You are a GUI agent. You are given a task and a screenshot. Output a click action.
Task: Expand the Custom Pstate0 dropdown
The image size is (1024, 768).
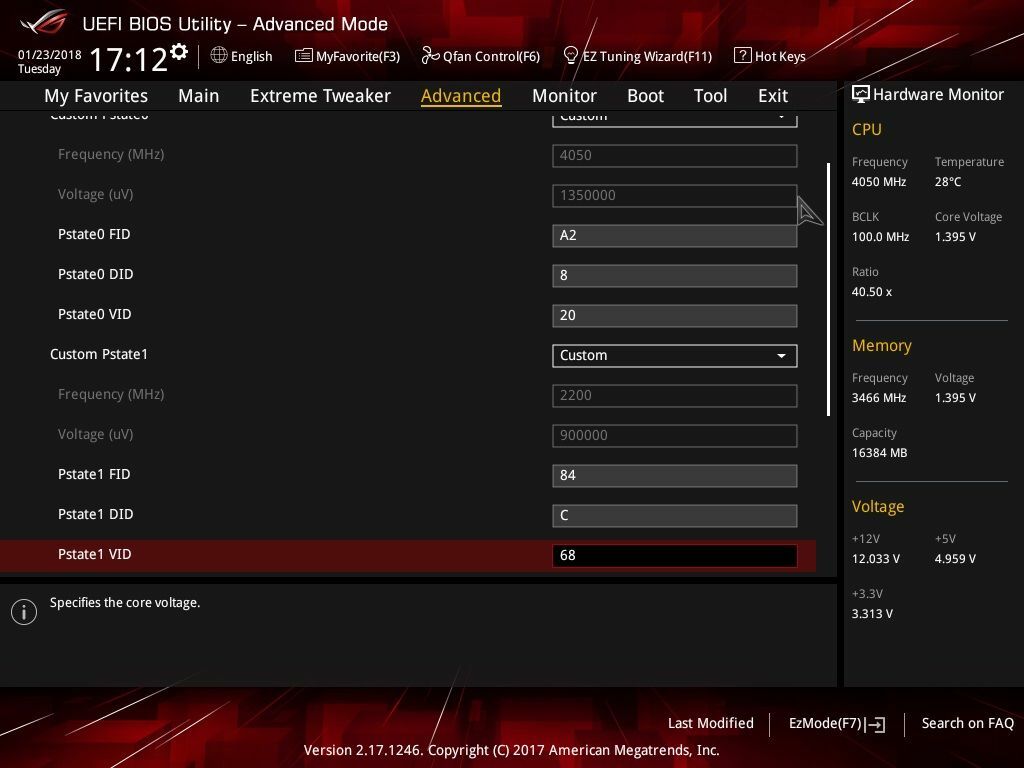pos(675,119)
